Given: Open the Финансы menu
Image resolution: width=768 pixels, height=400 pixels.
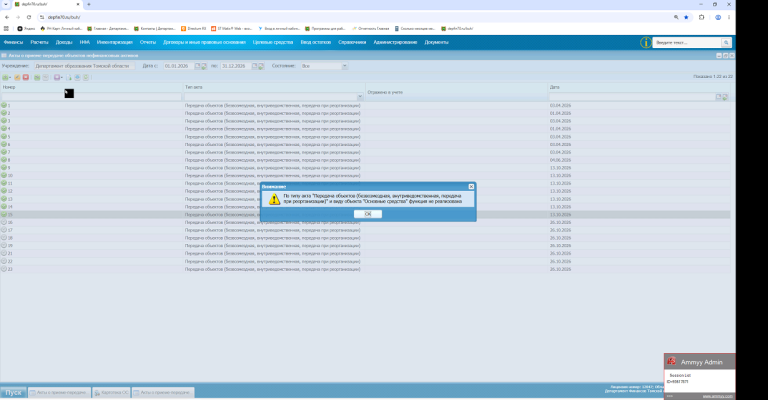Looking at the screenshot, I should click(13, 43).
